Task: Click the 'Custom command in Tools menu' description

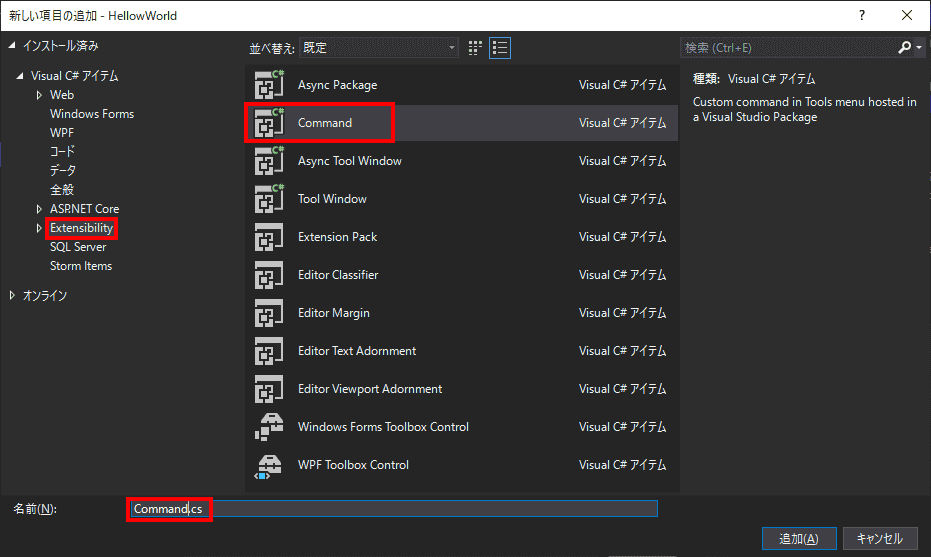Action: click(x=805, y=109)
